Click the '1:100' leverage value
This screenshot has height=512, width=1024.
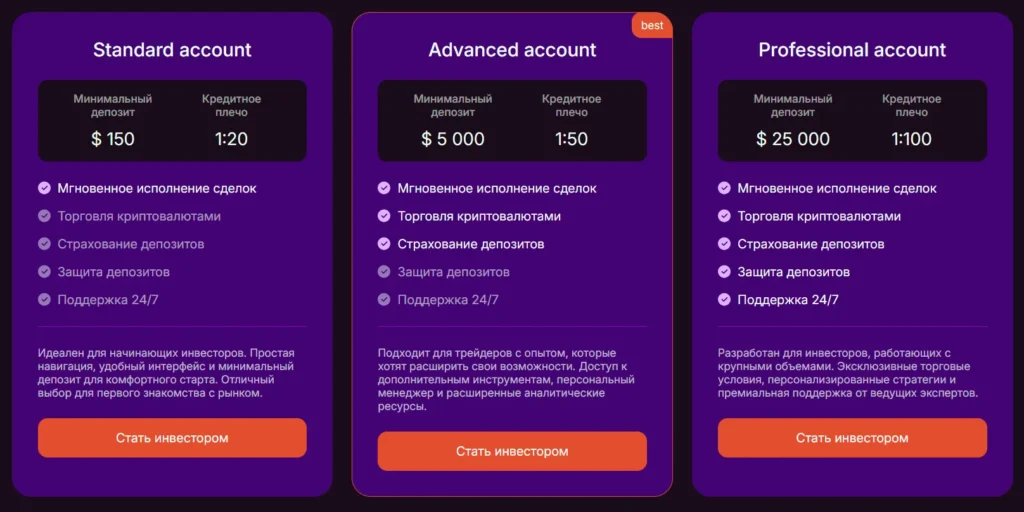tap(911, 139)
